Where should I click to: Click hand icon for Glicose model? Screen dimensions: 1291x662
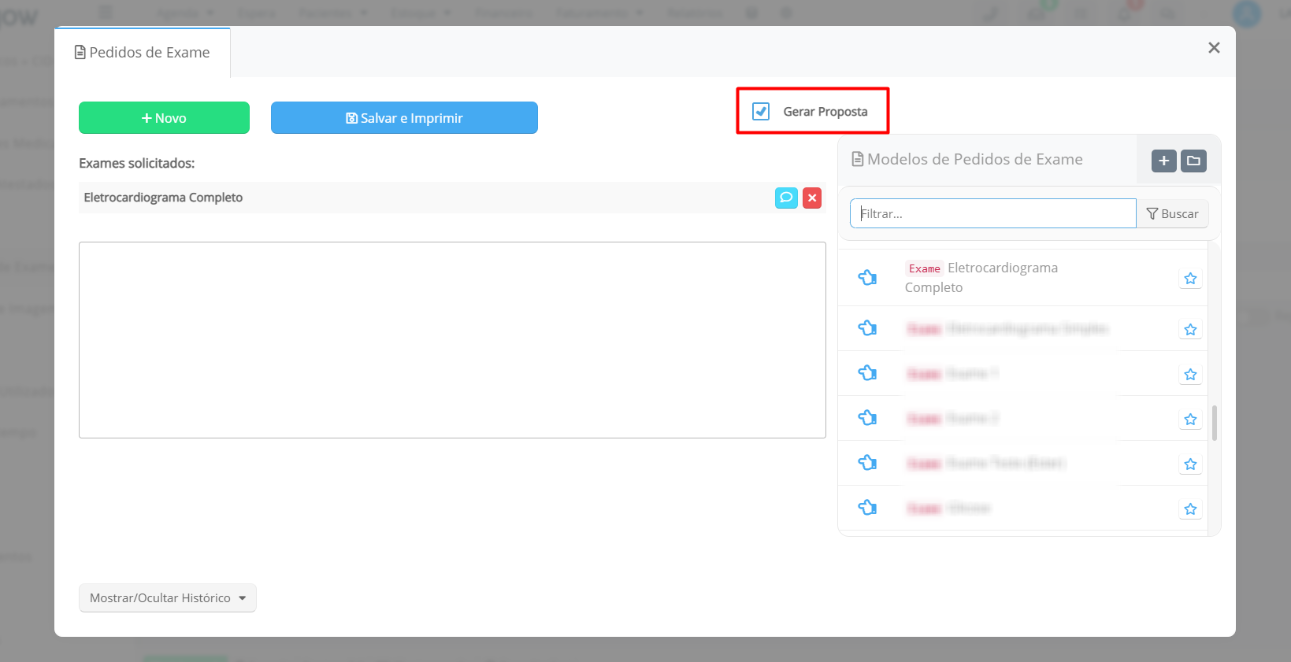[867, 508]
